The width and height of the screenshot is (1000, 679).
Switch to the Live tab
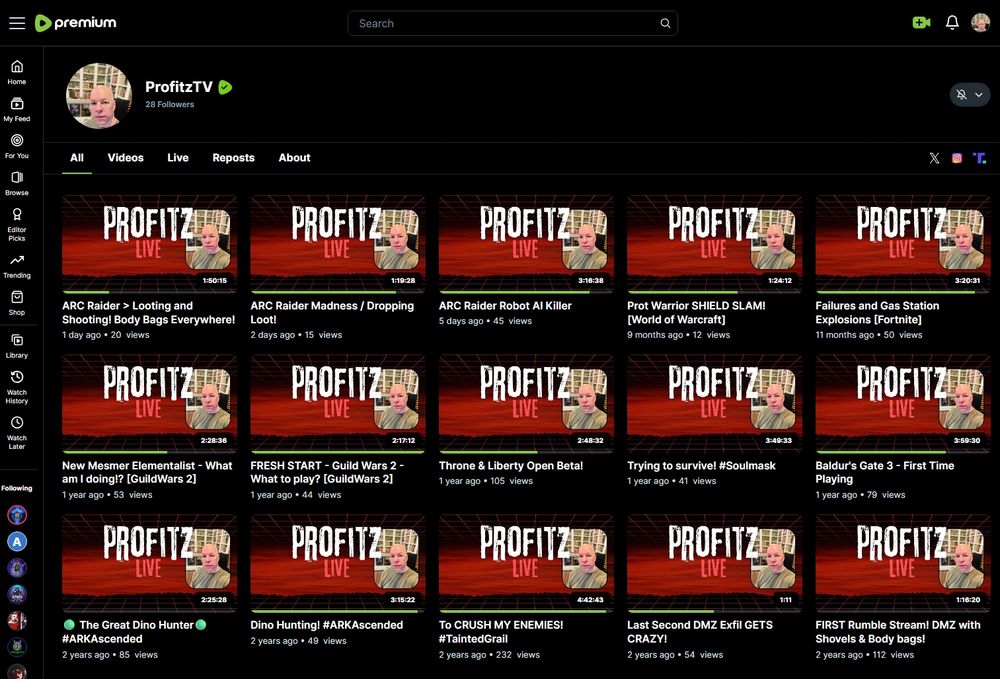coord(178,157)
